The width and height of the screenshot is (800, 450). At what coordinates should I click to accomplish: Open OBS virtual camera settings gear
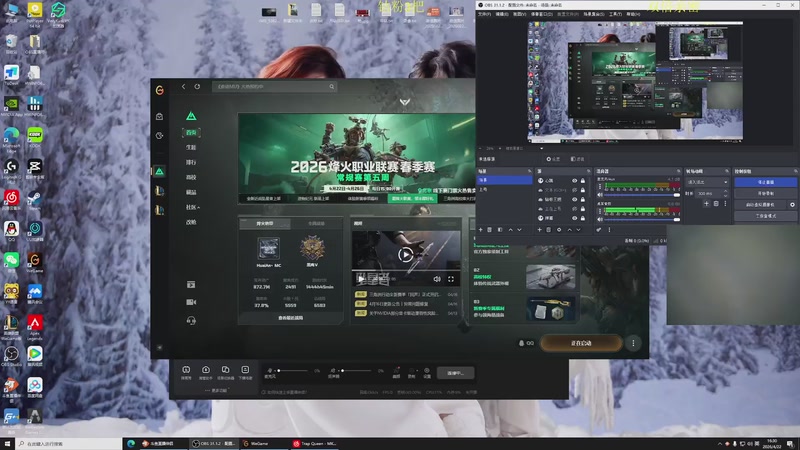[792, 204]
